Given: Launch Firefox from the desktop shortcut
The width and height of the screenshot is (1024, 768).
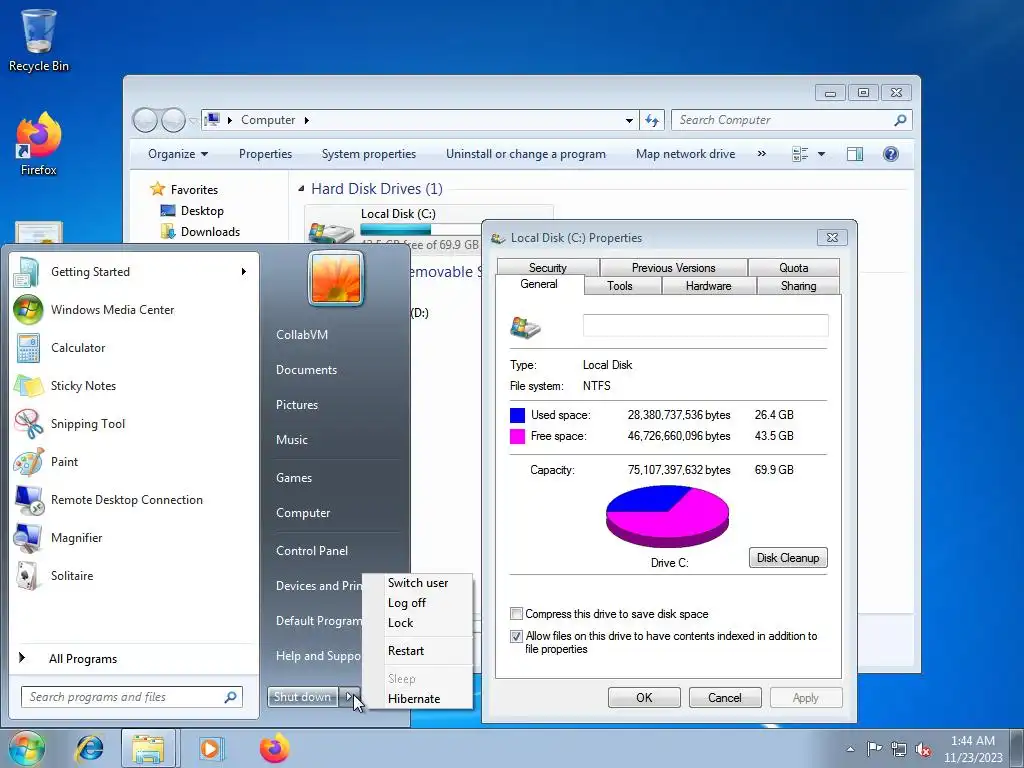Looking at the screenshot, I should tap(39, 144).
